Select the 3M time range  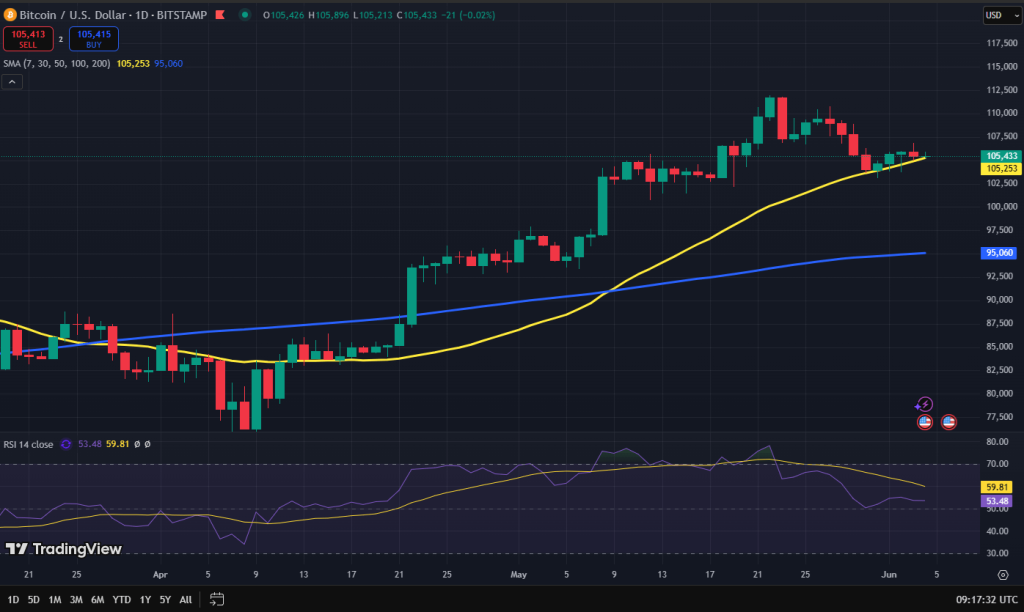coord(76,599)
